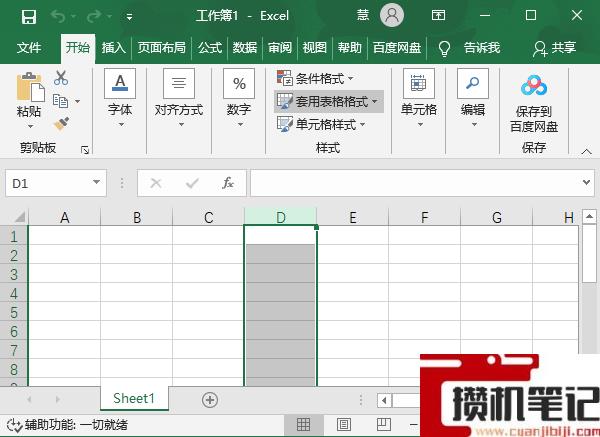Image resolution: width=600 pixels, height=437 pixels.
Task: Click the Redo arrow icon
Action: click(94, 16)
